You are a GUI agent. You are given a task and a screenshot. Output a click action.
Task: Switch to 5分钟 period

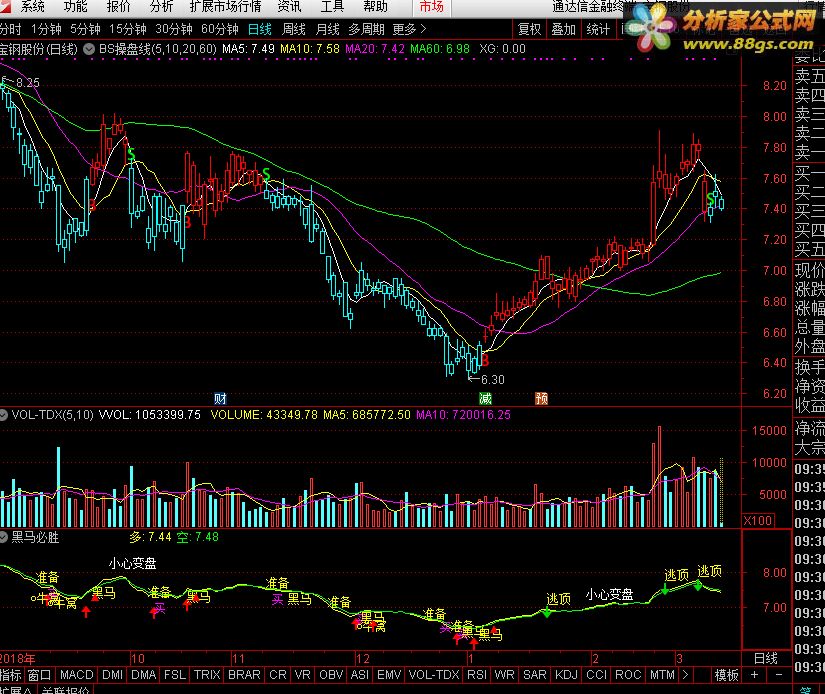(85, 29)
